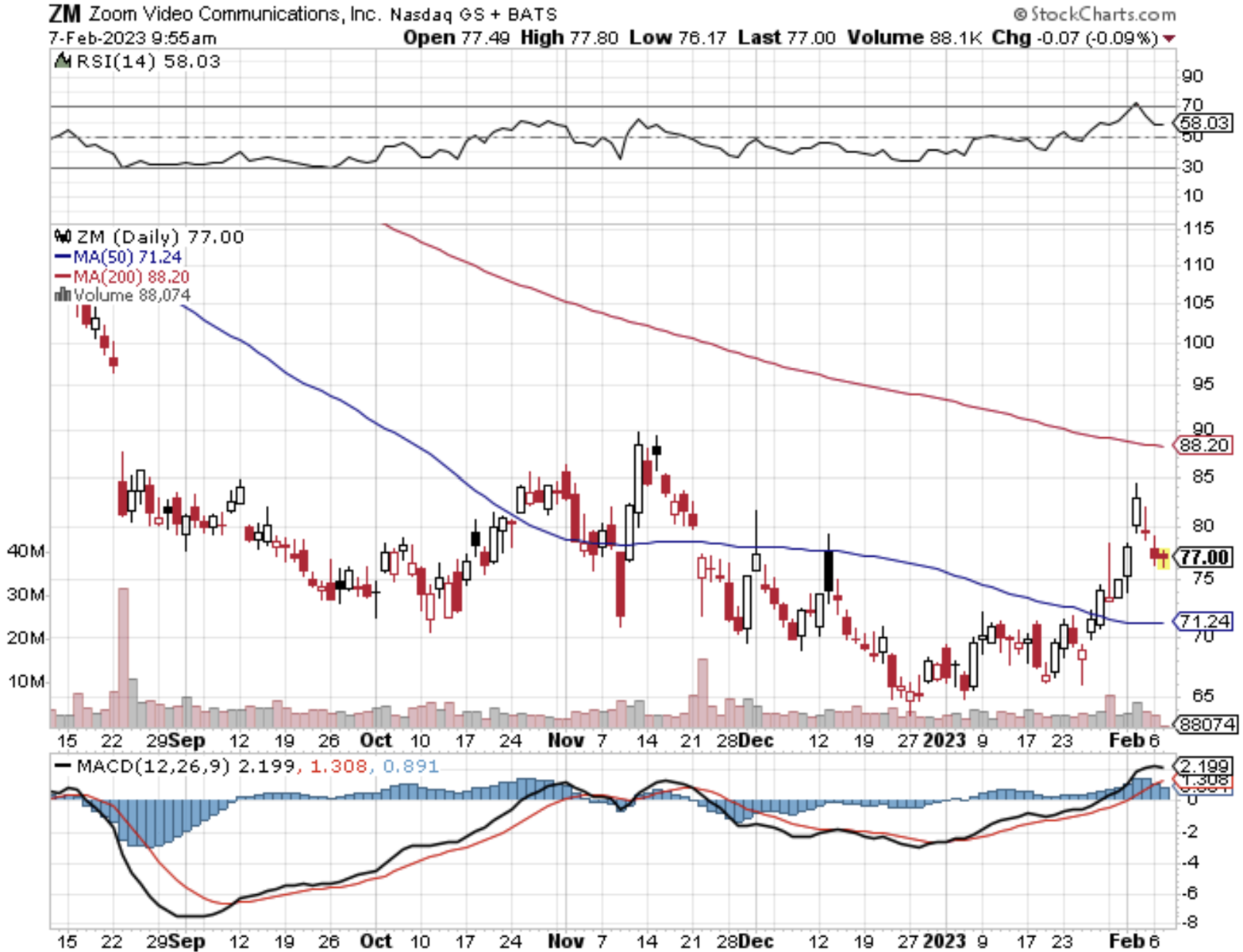
Task: Click the 85 price axis label
Action: coord(1203,477)
